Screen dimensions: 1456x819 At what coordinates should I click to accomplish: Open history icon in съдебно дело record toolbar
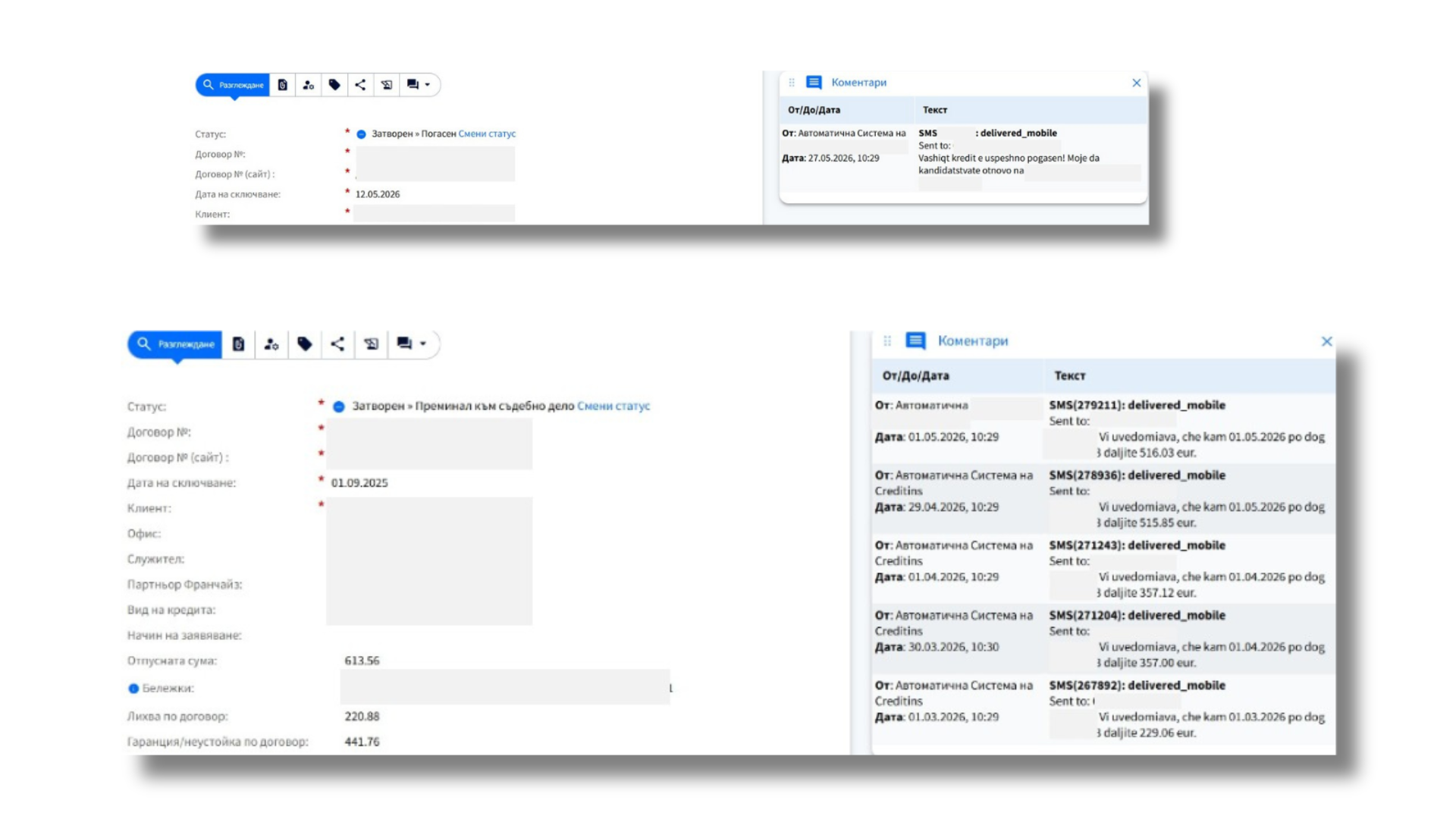371,344
